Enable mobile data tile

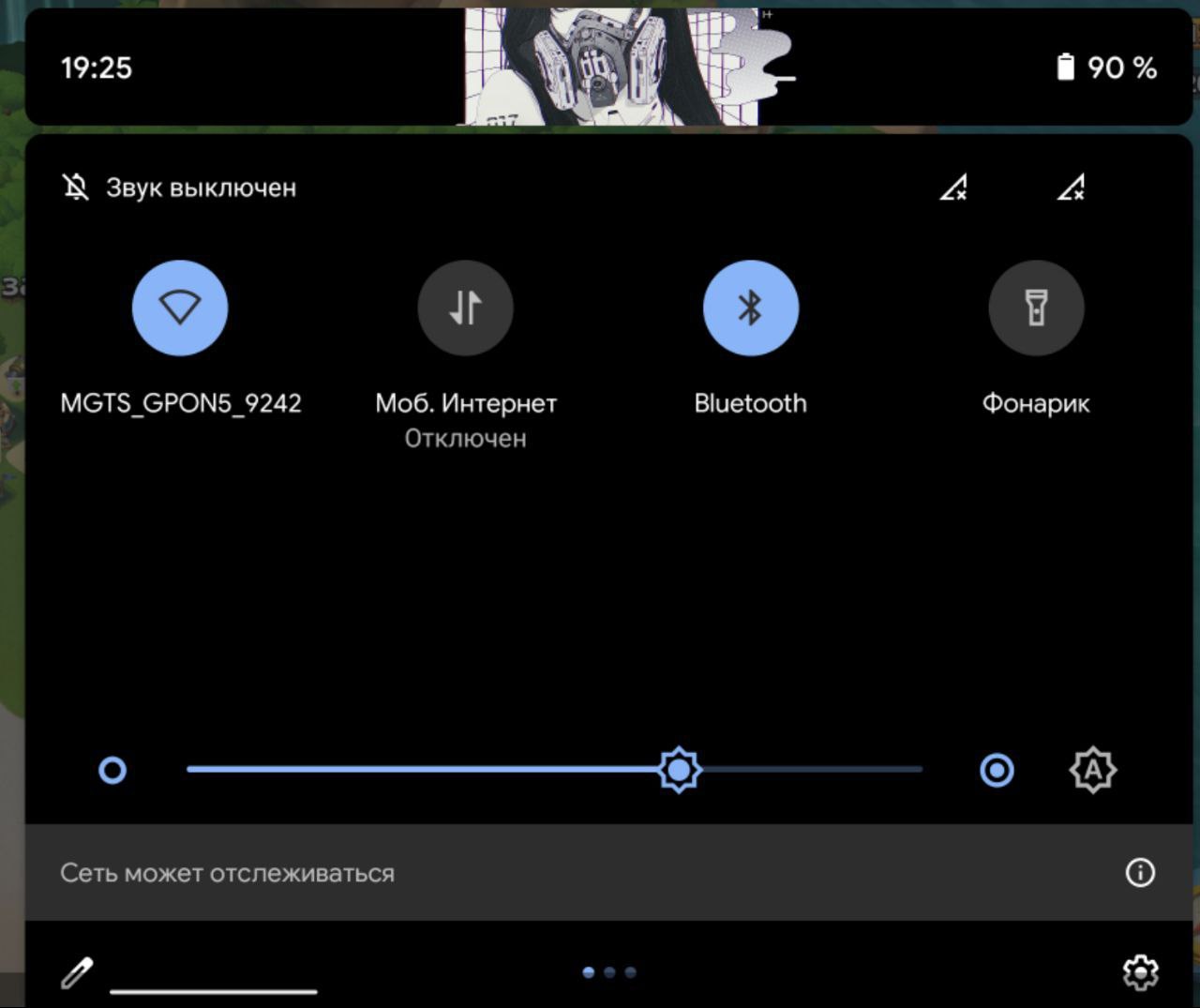[x=465, y=308]
